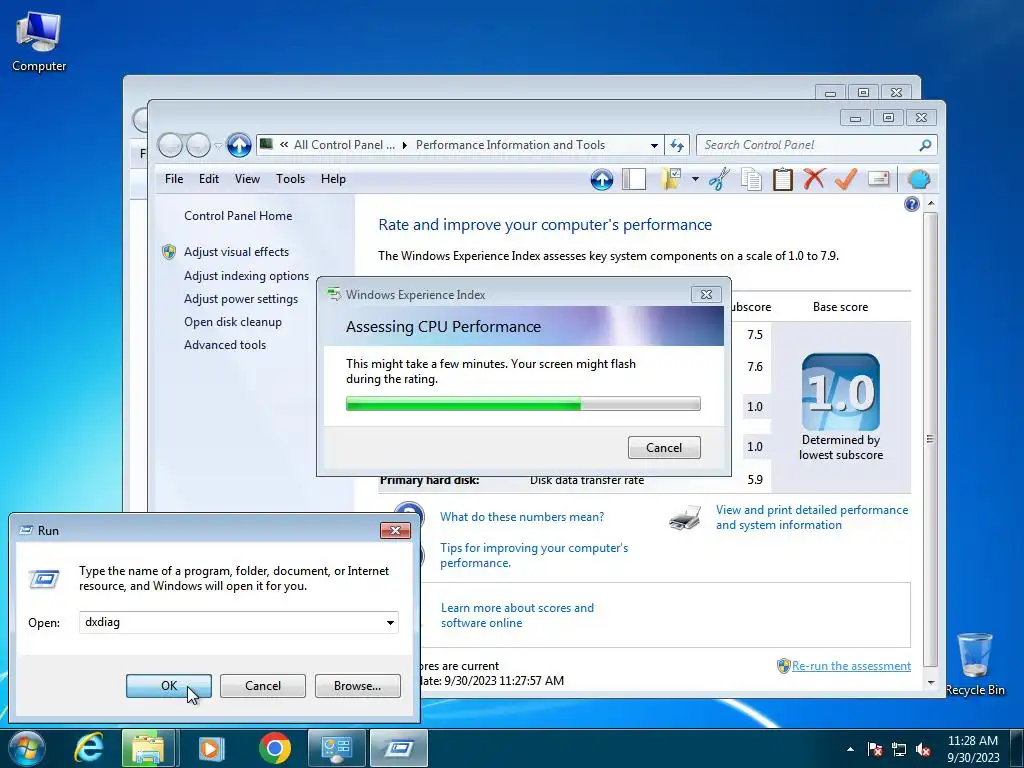Click the orange checkmark Properties icon
This screenshot has width=1024, height=768.
pyautogui.click(x=846, y=179)
